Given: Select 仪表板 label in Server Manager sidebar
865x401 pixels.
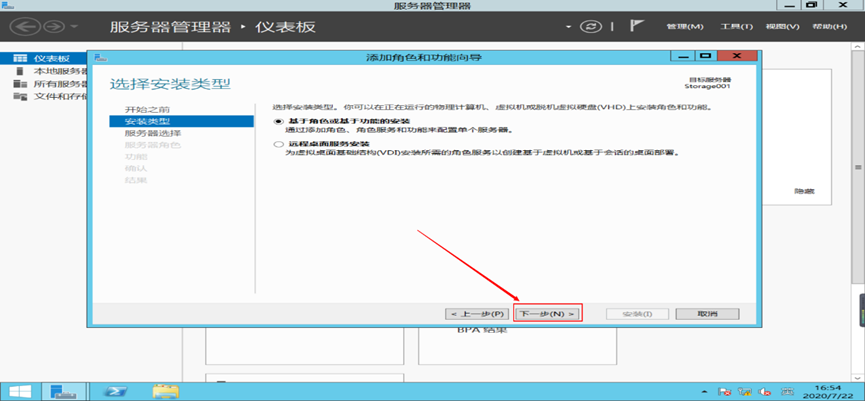Looking at the screenshot, I should point(51,58).
